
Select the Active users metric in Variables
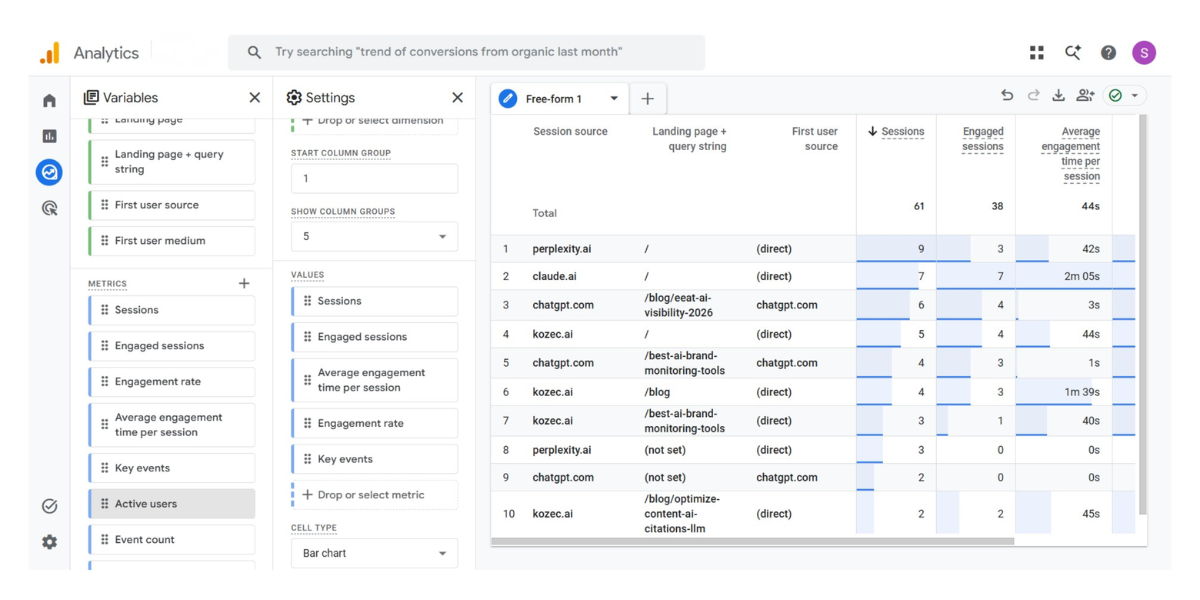point(171,504)
